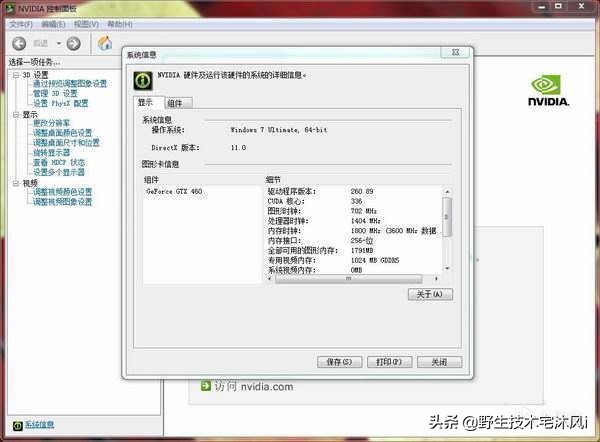The image size is (600, 442).
Task: Collapse the 视频 tree node
Action: point(16,184)
